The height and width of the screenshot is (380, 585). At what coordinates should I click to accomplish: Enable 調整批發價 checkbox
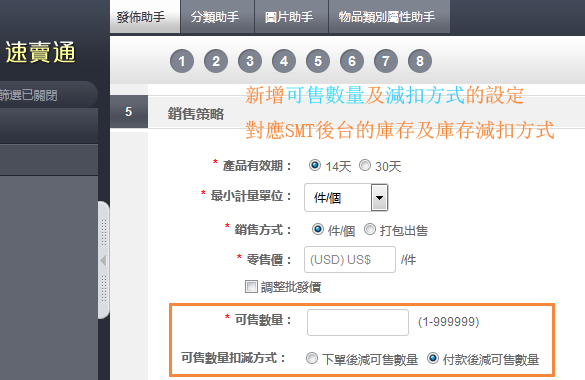pos(251,287)
